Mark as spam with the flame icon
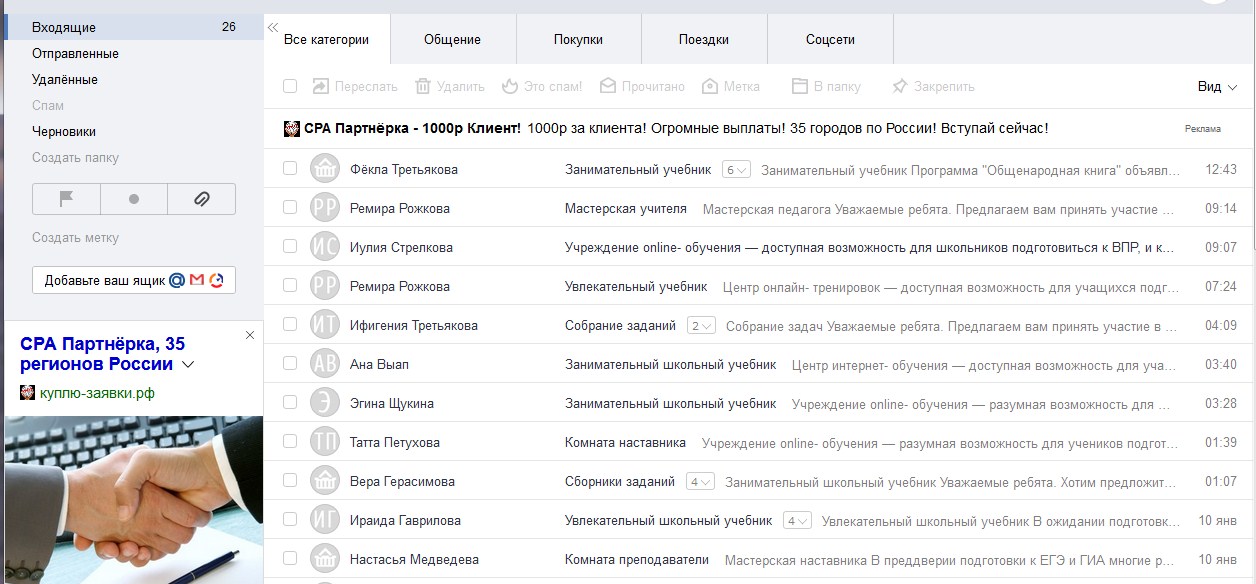The height and width of the screenshot is (584, 1256). pos(510,87)
